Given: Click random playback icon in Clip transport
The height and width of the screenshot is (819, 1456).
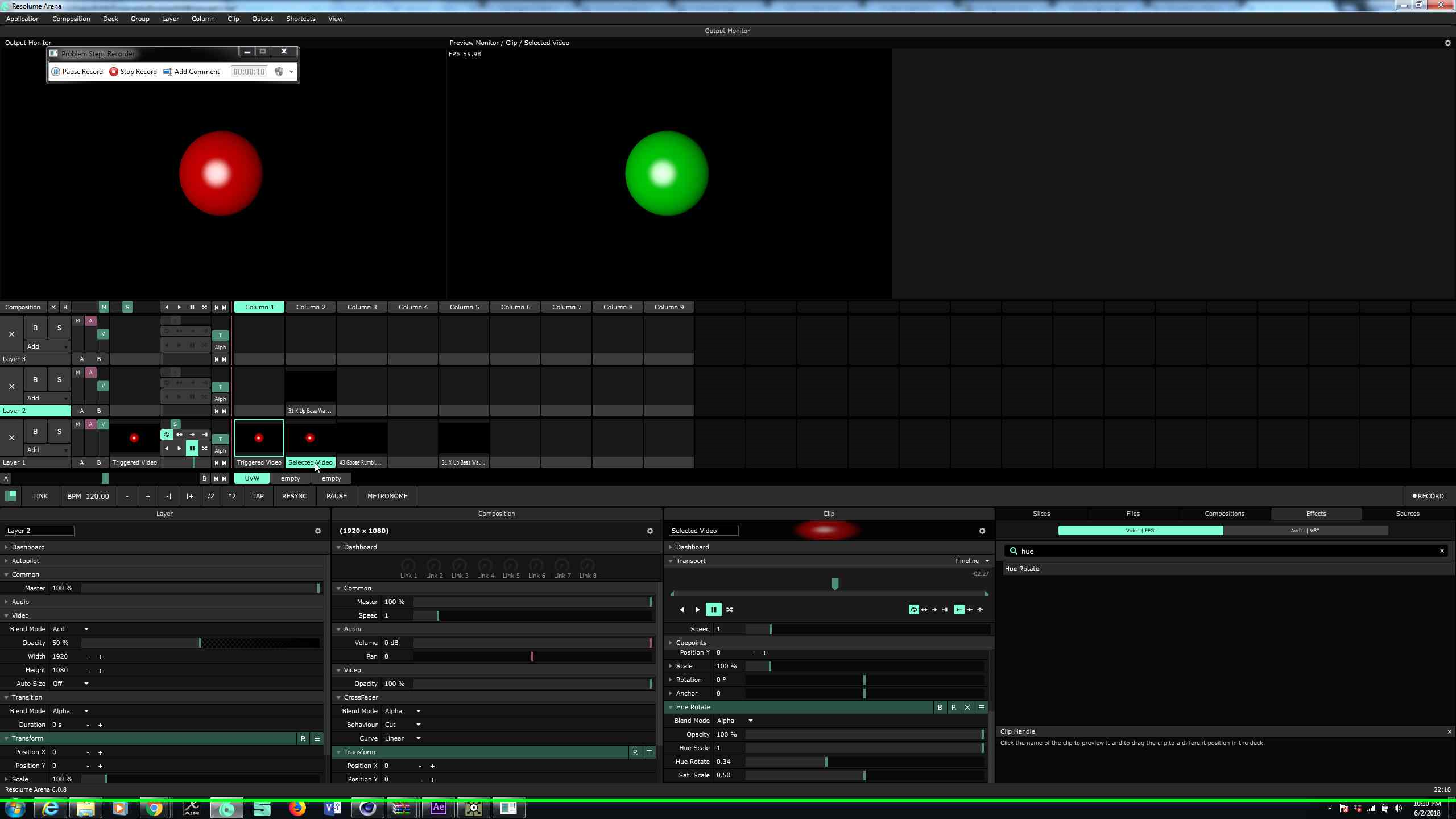Looking at the screenshot, I should point(730,610).
